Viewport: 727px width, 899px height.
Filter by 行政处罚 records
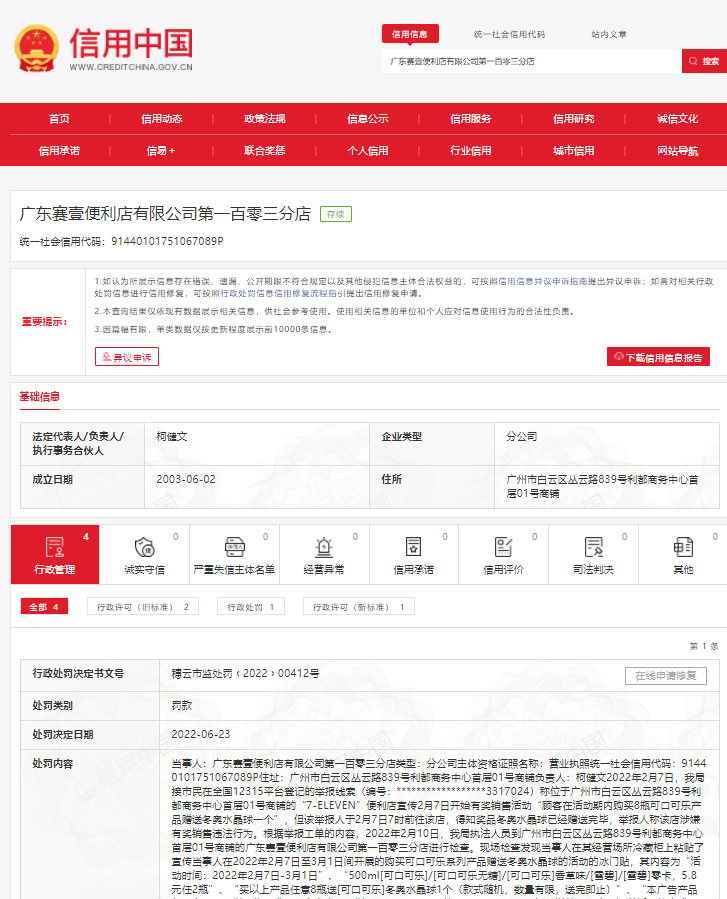[x=249, y=606]
